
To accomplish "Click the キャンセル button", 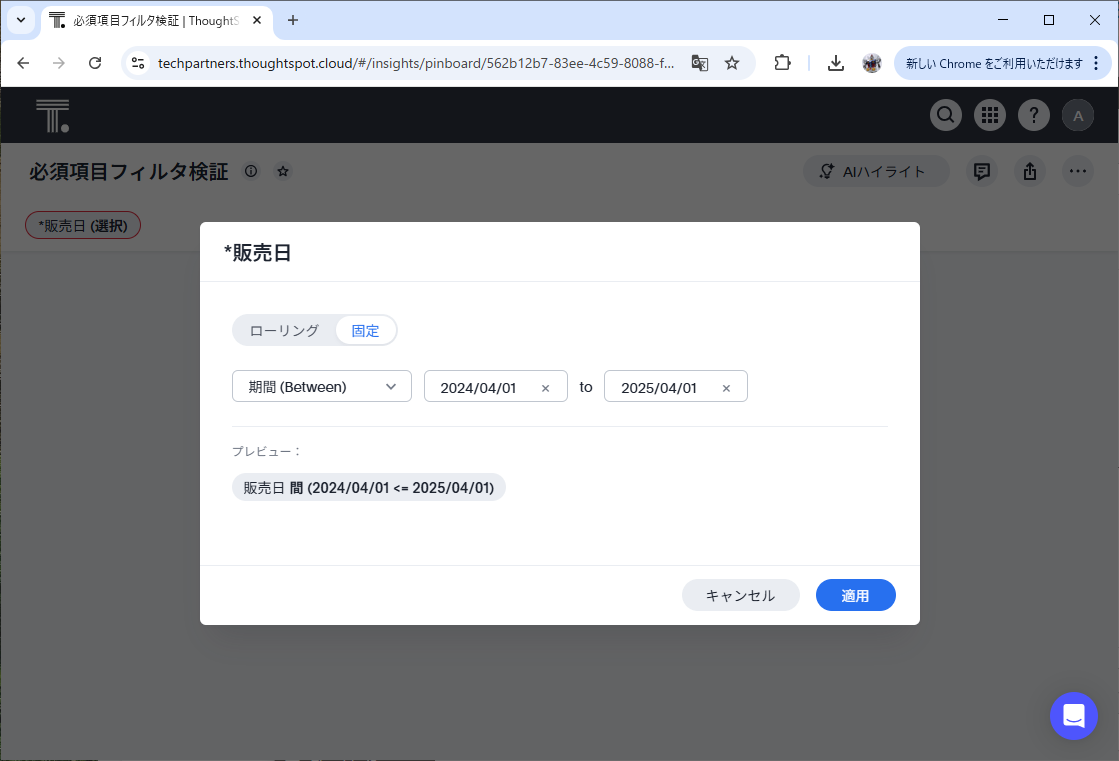I will (740, 595).
